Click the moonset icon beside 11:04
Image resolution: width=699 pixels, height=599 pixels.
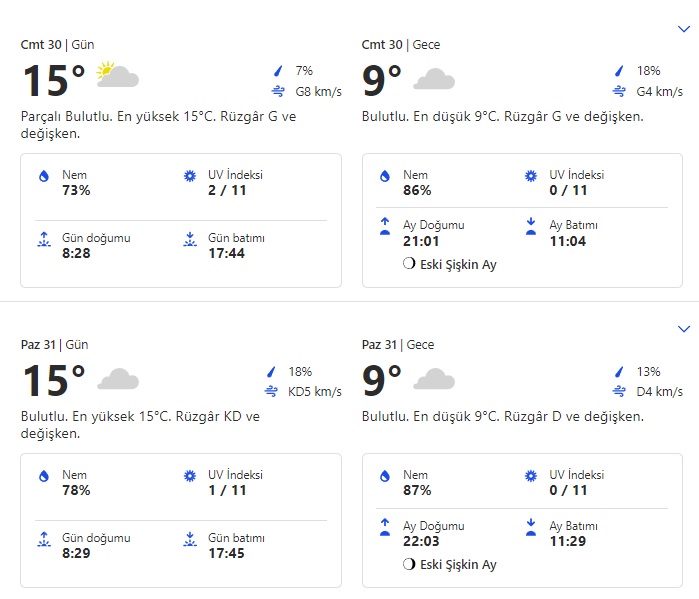pos(531,227)
